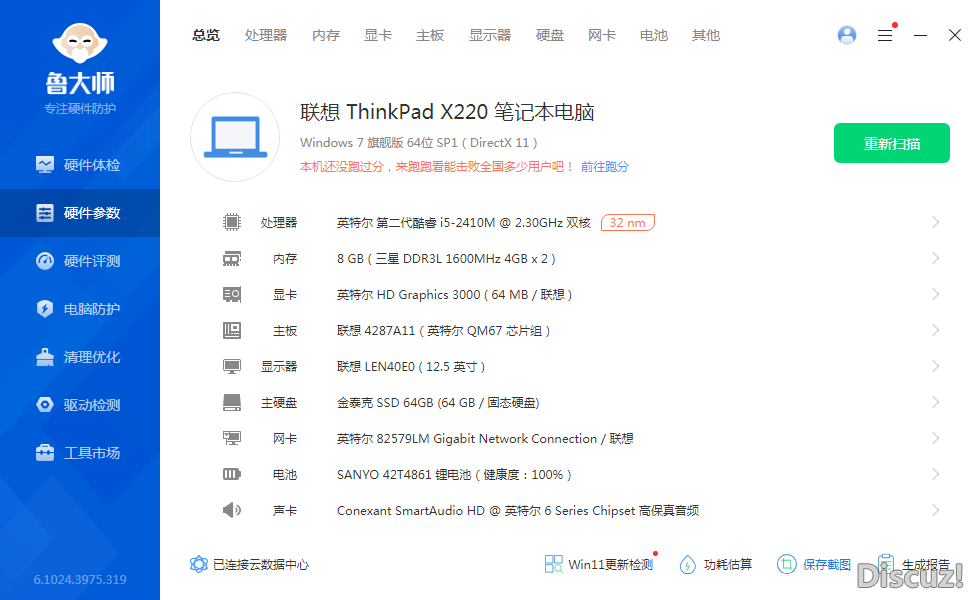Click the main hard disk icon
This screenshot has height=600, width=980.
[232, 402]
